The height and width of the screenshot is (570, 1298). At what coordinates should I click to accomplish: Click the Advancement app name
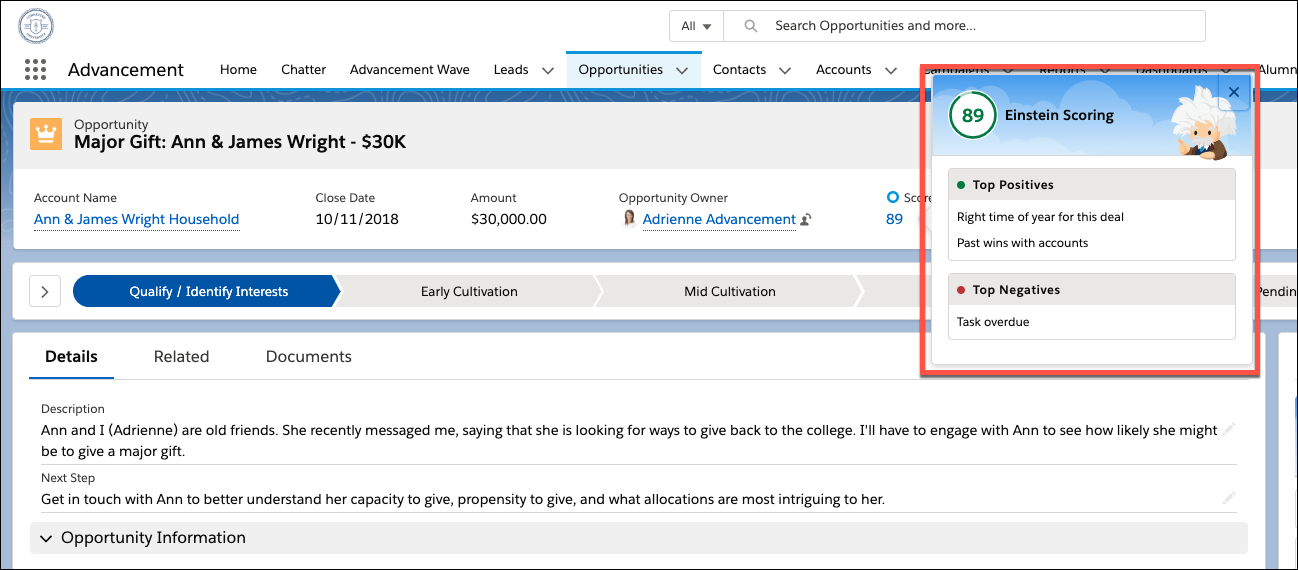pyautogui.click(x=126, y=69)
